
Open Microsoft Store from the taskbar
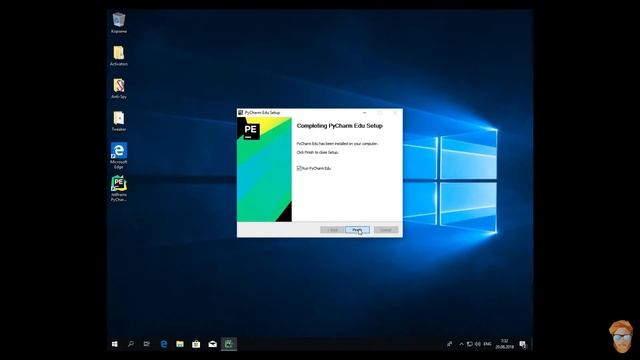click(196, 344)
